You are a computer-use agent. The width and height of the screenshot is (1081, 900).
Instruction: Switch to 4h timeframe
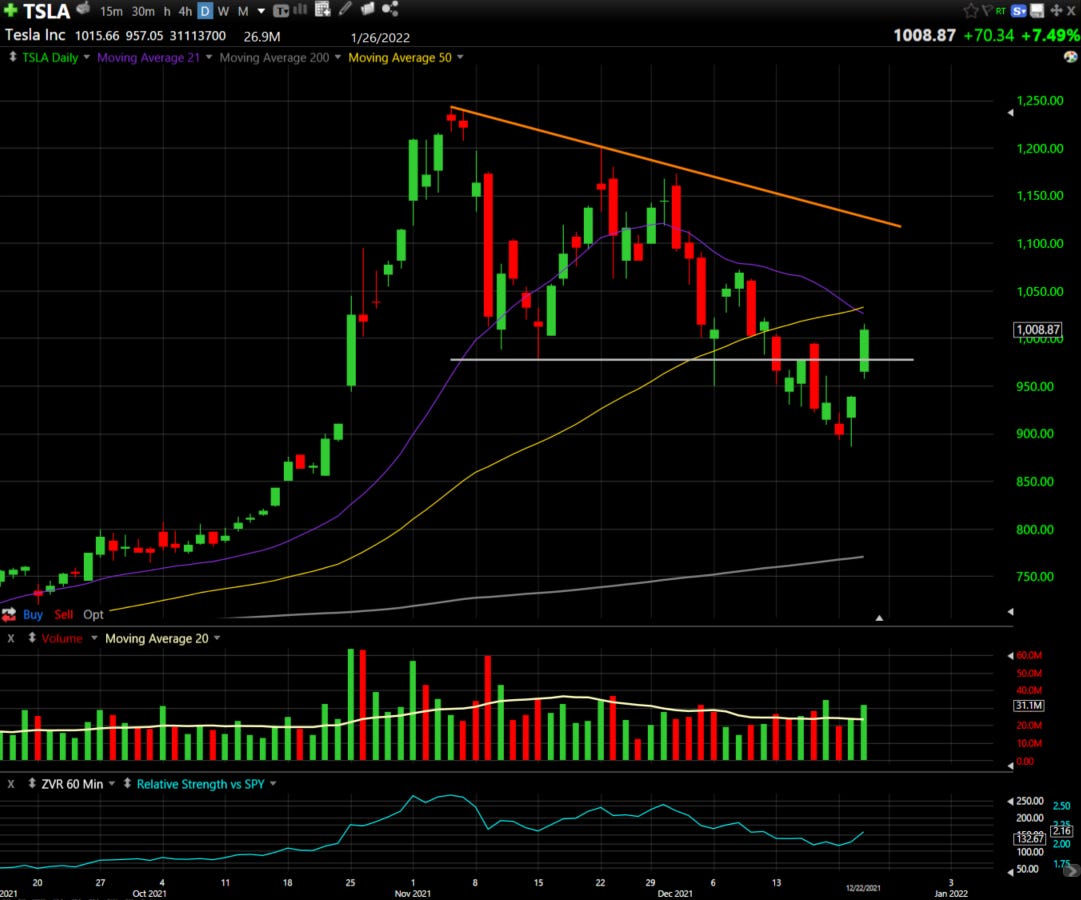click(x=185, y=11)
